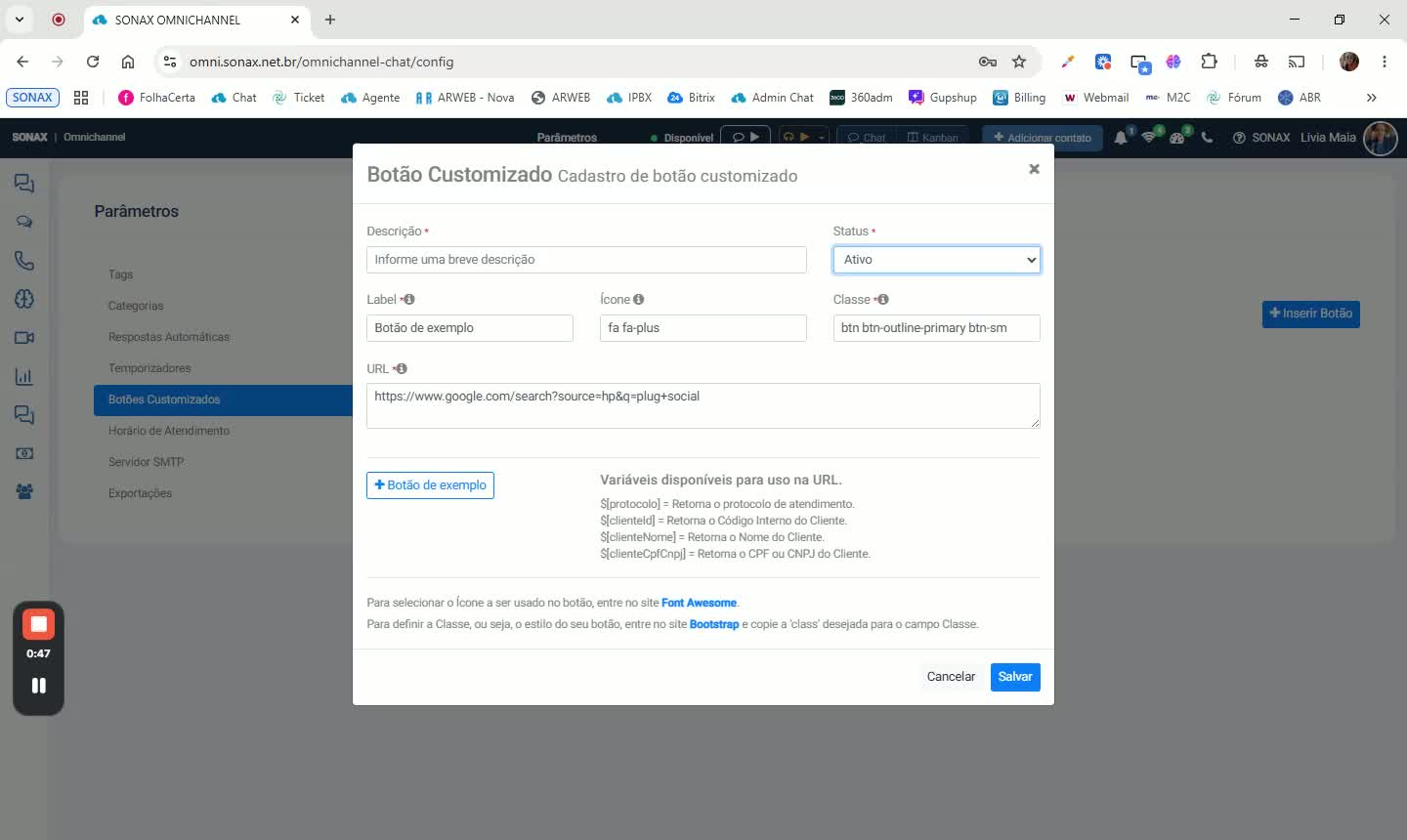Image resolution: width=1407 pixels, height=840 pixels.
Task: Open the statistics chart icon in sidebar
Action: (x=24, y=376)
